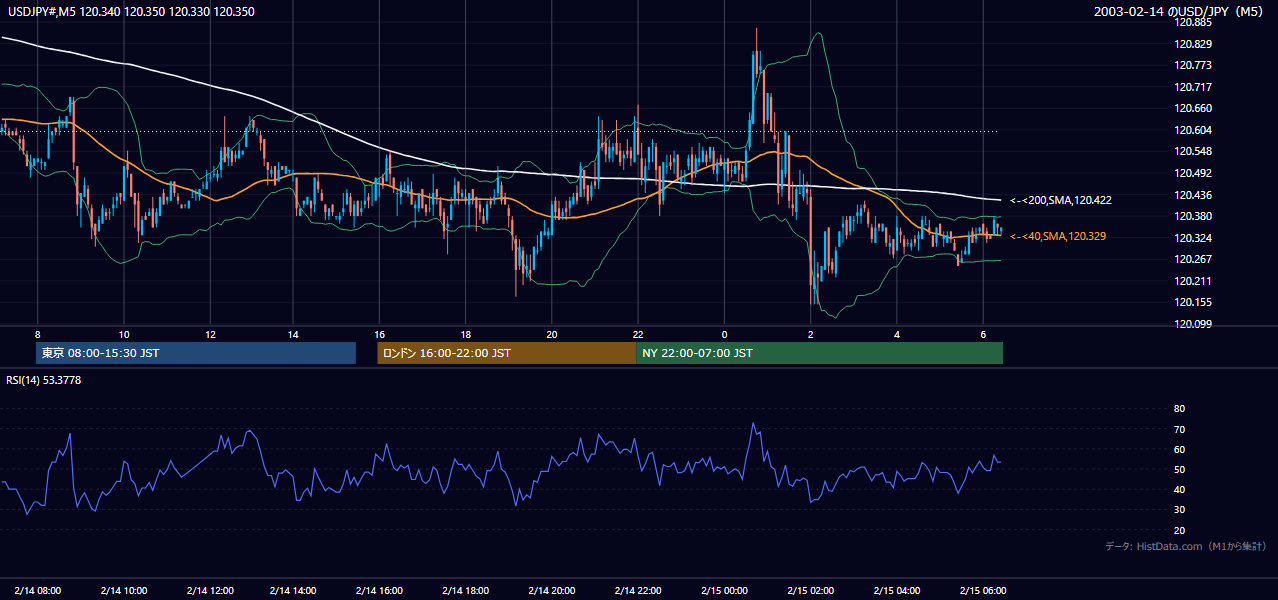The height and width of the screenshot is (600, 1278).
Task: Click the price axis value 120.099
Action: [x=1194, y=324]
